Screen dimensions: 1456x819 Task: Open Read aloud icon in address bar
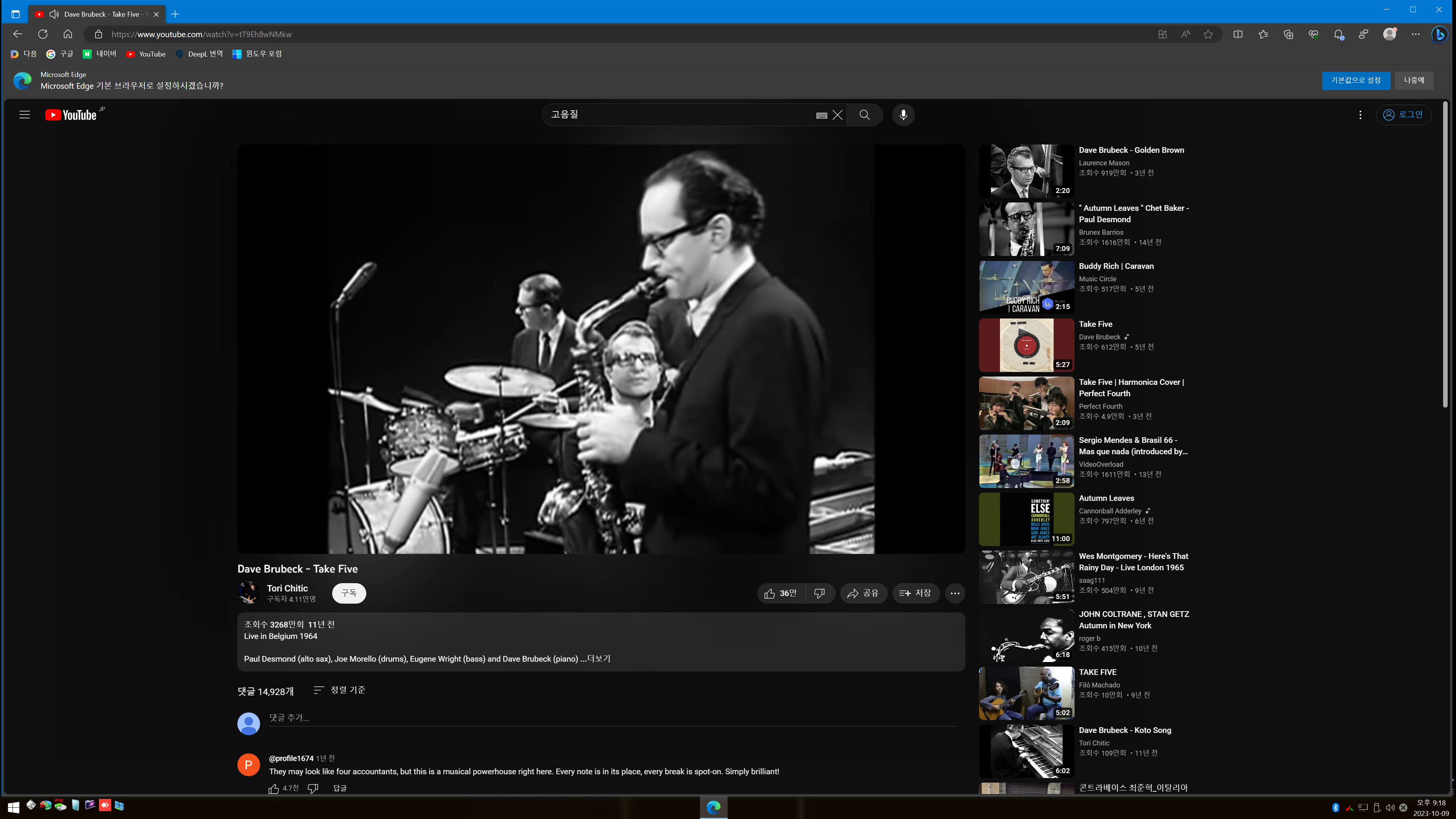coord(1185,35)
